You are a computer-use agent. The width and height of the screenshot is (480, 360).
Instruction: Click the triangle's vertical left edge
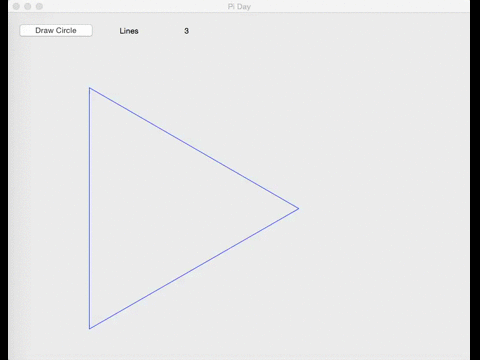point(89,208)
